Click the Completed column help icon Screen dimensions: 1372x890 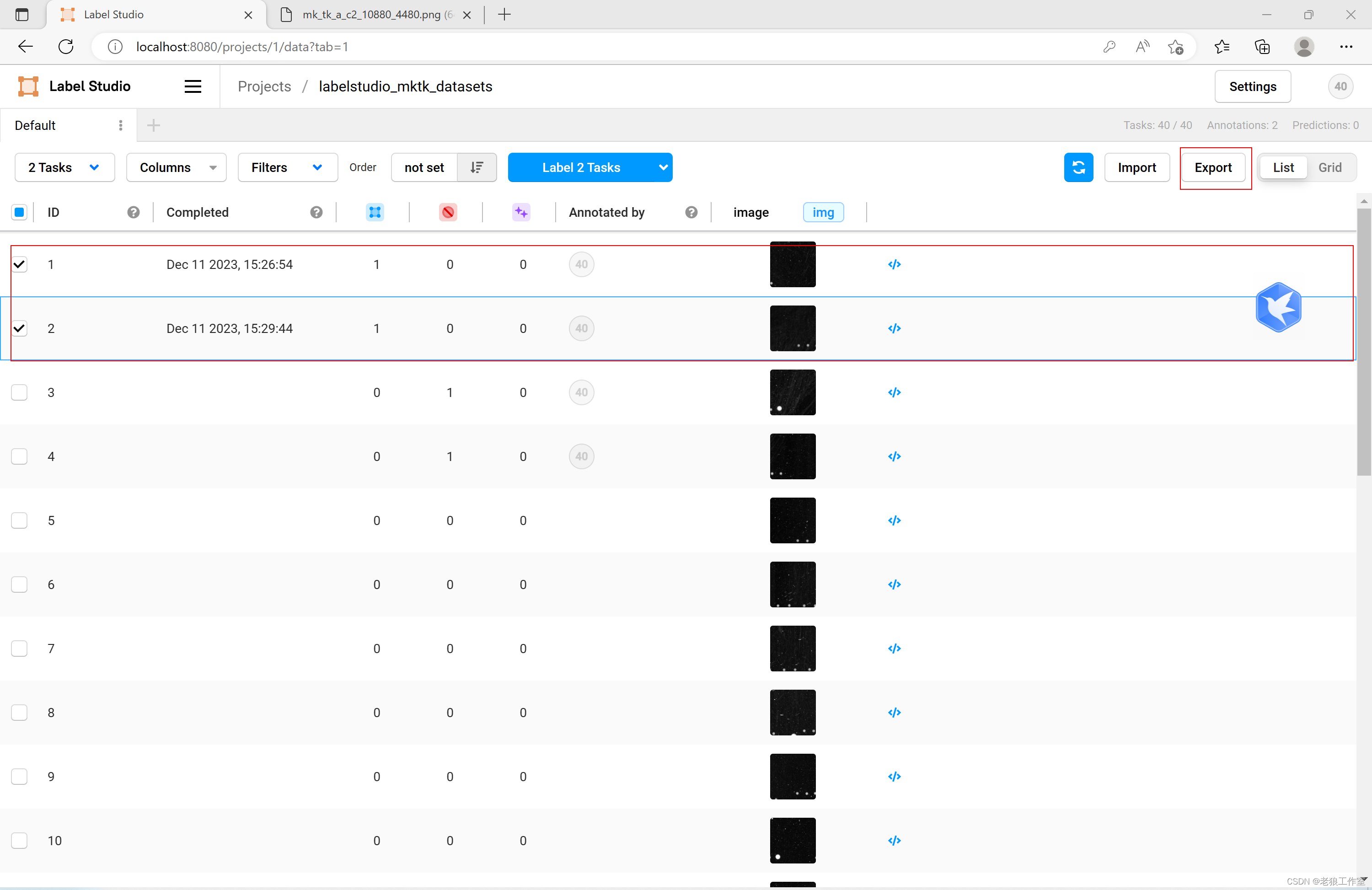316,212
